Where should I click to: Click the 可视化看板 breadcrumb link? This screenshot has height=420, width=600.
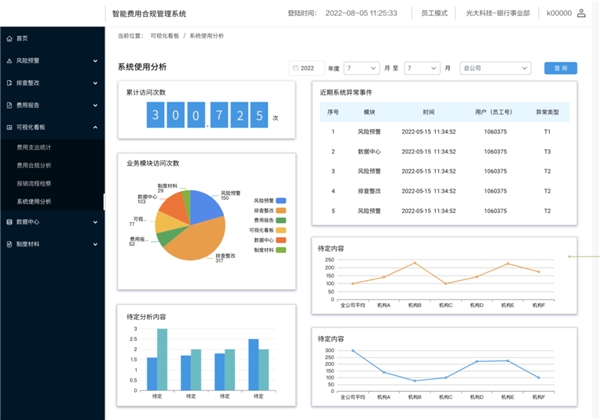167,35
